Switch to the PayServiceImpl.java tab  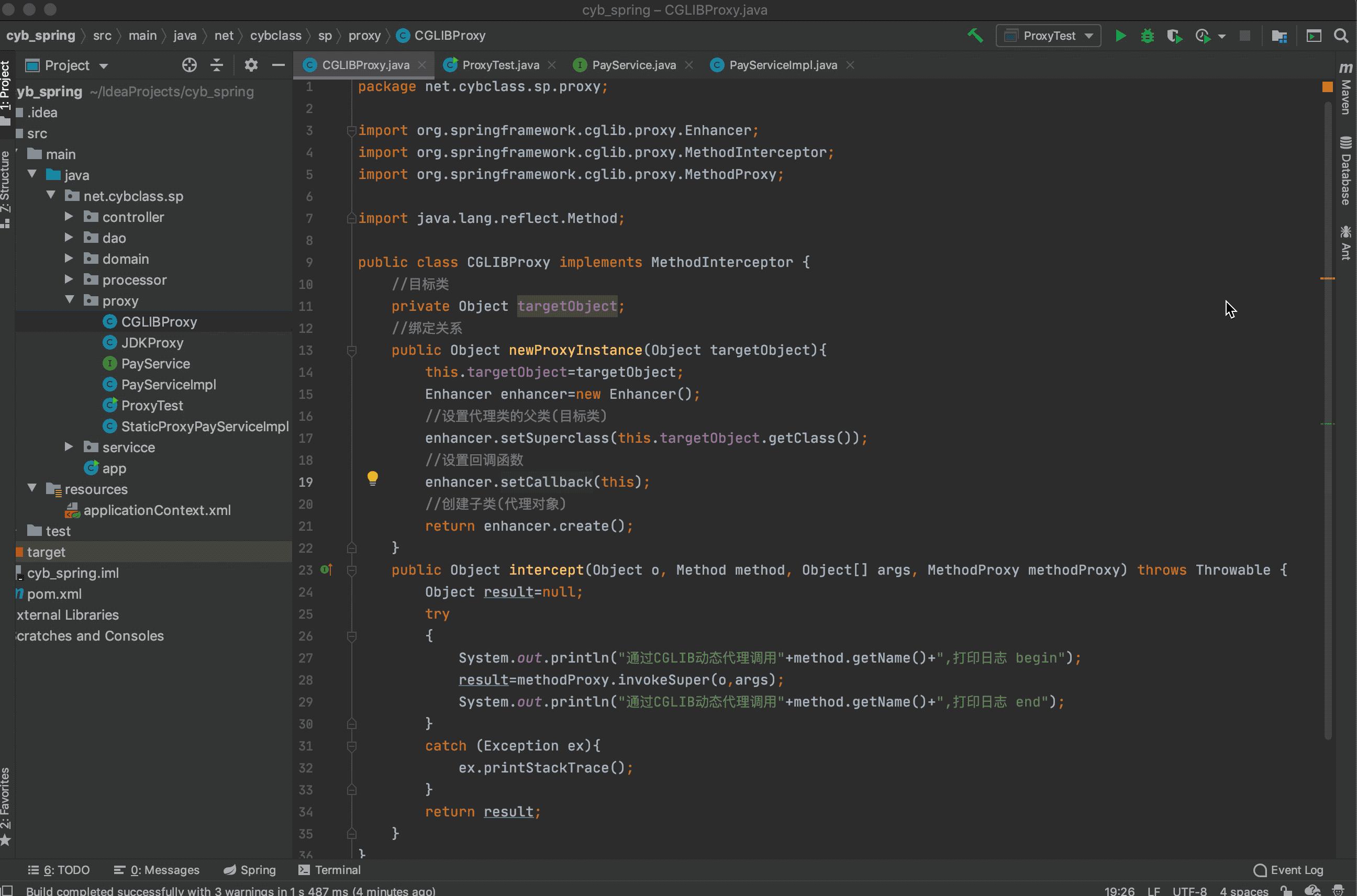pyautogui.click(x=782, y=65)
